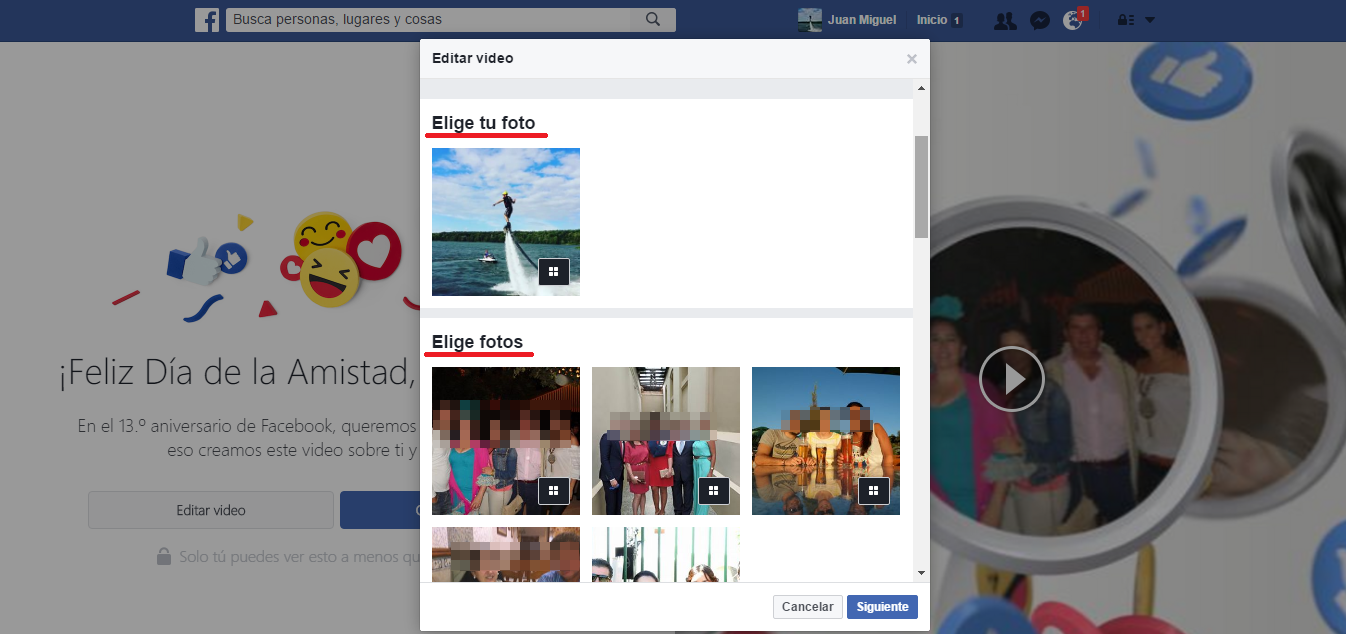Screen dimensions: 1346x634
Task: Go to Inicio in top bar
Action: point(931,20)
